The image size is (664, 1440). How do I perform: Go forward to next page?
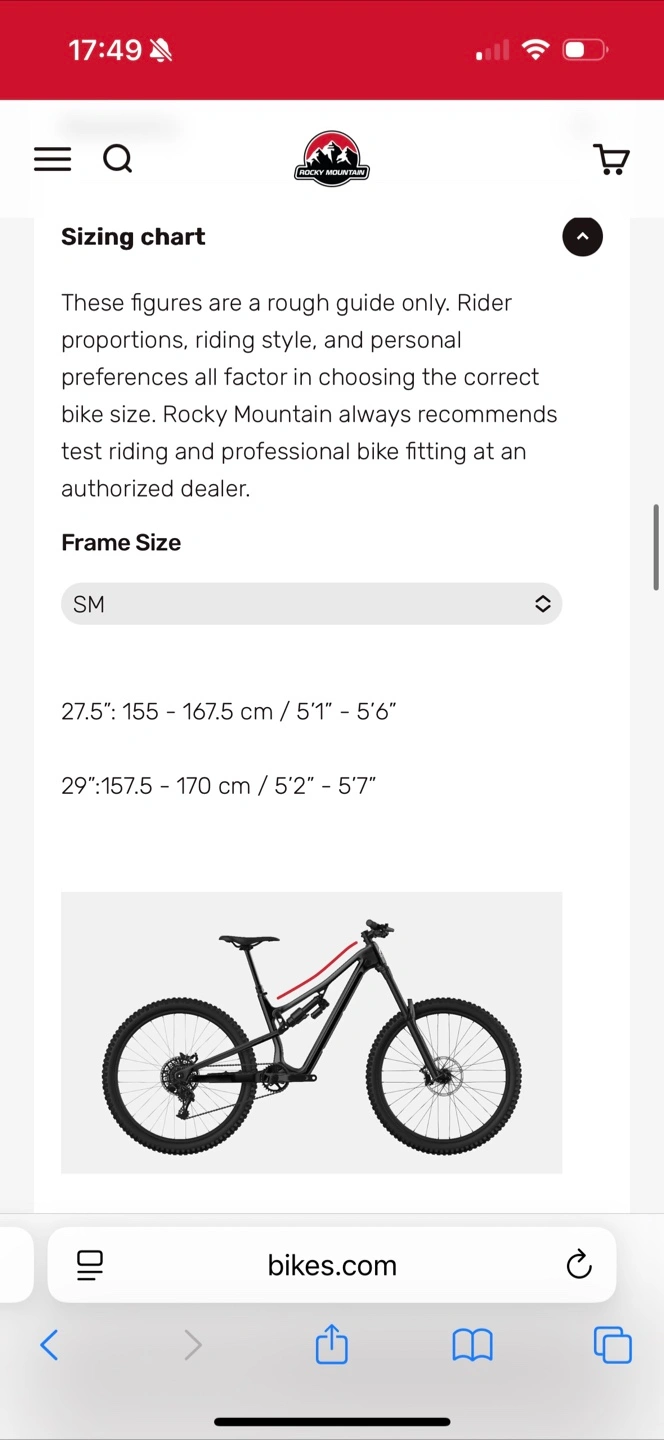193,1345
